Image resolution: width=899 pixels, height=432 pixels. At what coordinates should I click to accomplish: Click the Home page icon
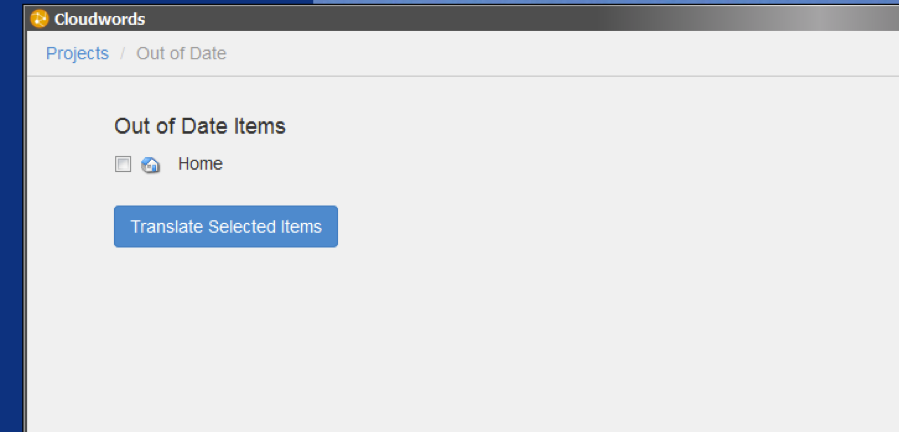(x=151, y=165)
